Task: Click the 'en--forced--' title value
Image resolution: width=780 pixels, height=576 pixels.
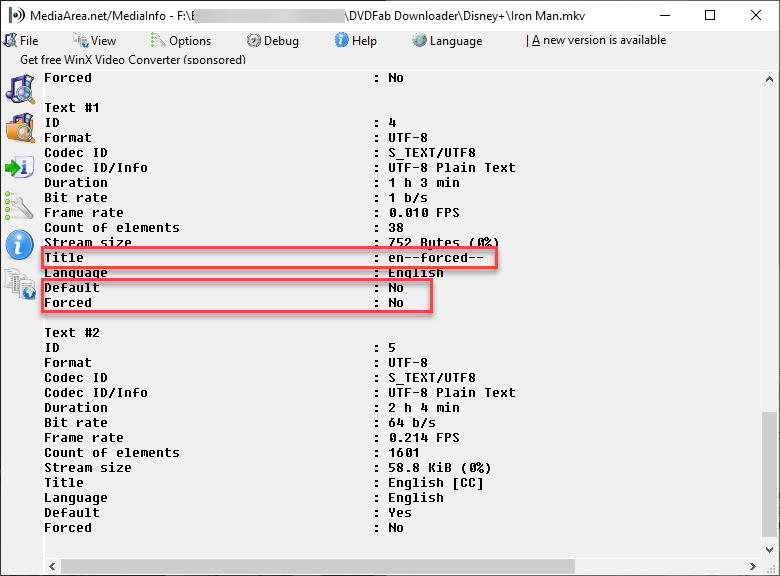Action: click(x=436, y=258)
